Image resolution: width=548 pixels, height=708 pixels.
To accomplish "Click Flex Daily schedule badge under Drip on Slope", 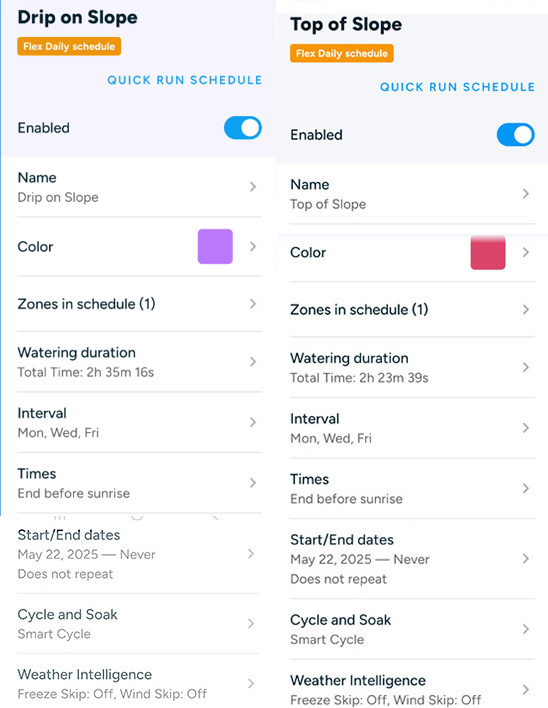I will [x=69, y=47].
